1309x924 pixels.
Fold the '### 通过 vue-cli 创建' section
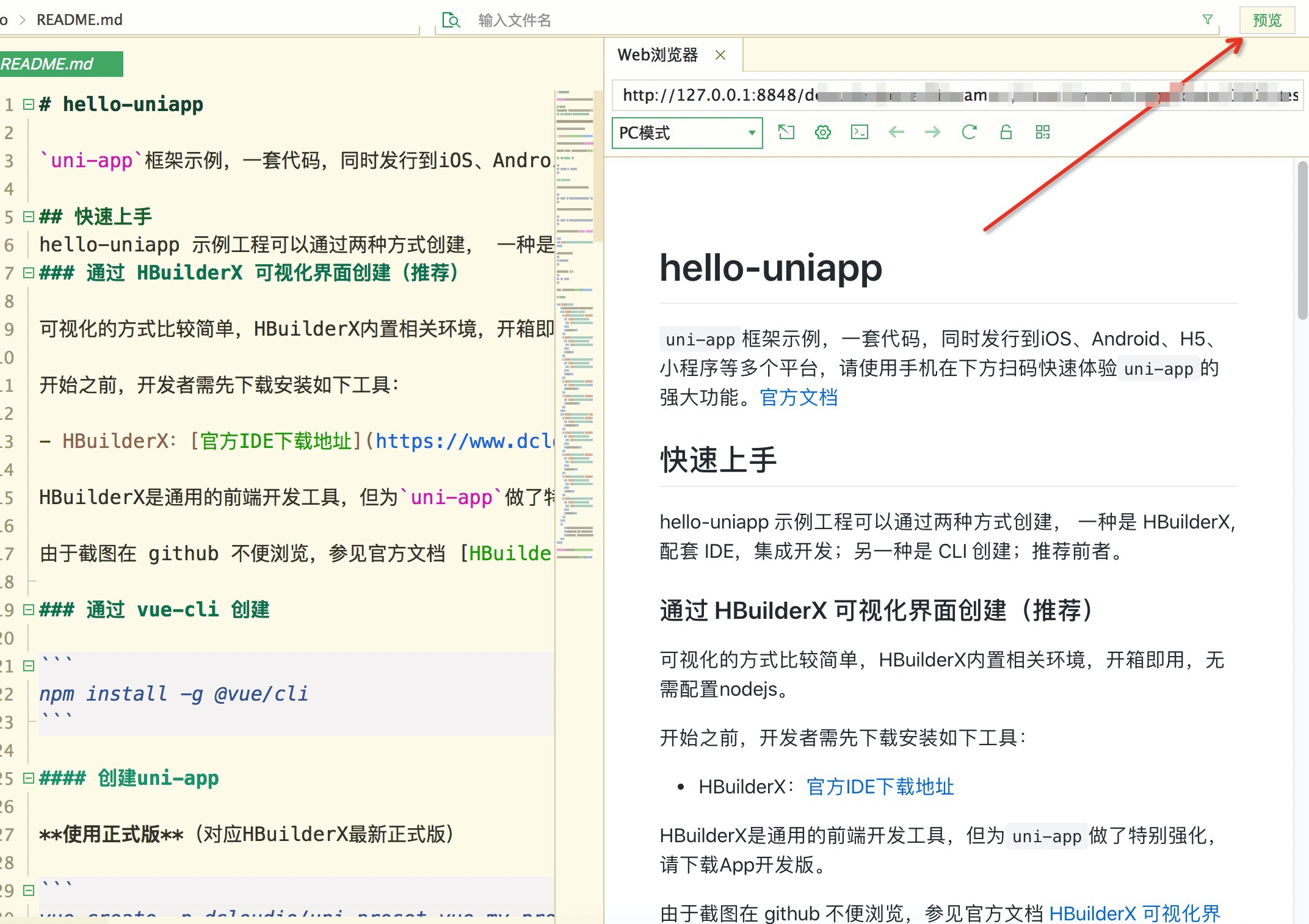[x=28, y=610]
